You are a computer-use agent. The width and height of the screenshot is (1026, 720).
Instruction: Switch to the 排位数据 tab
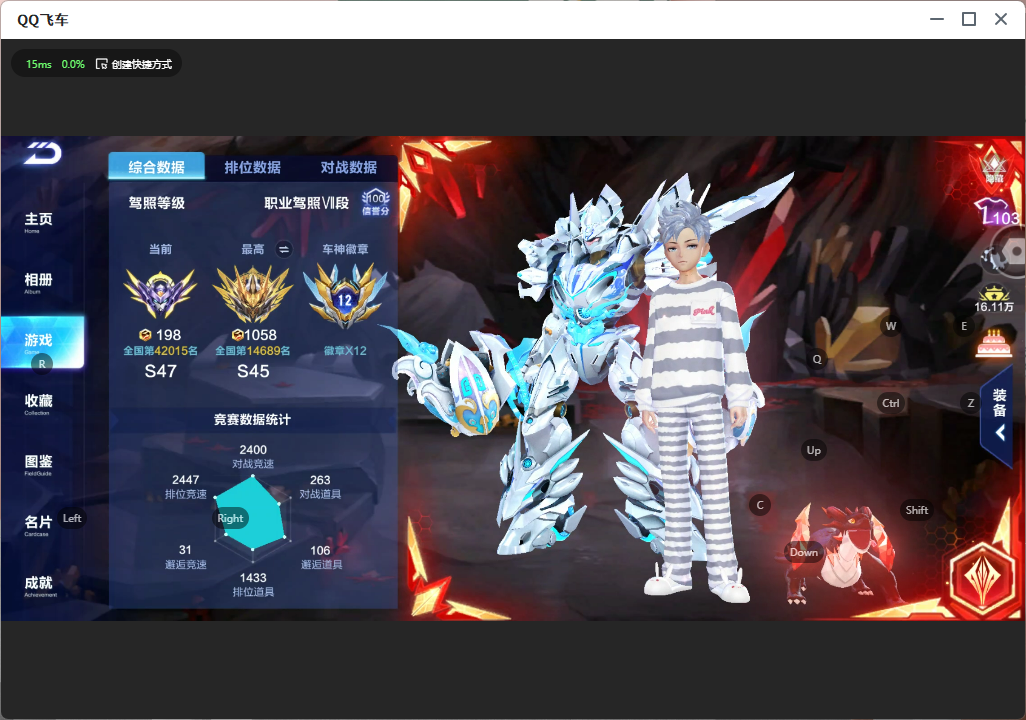click(x=253, y=167)
